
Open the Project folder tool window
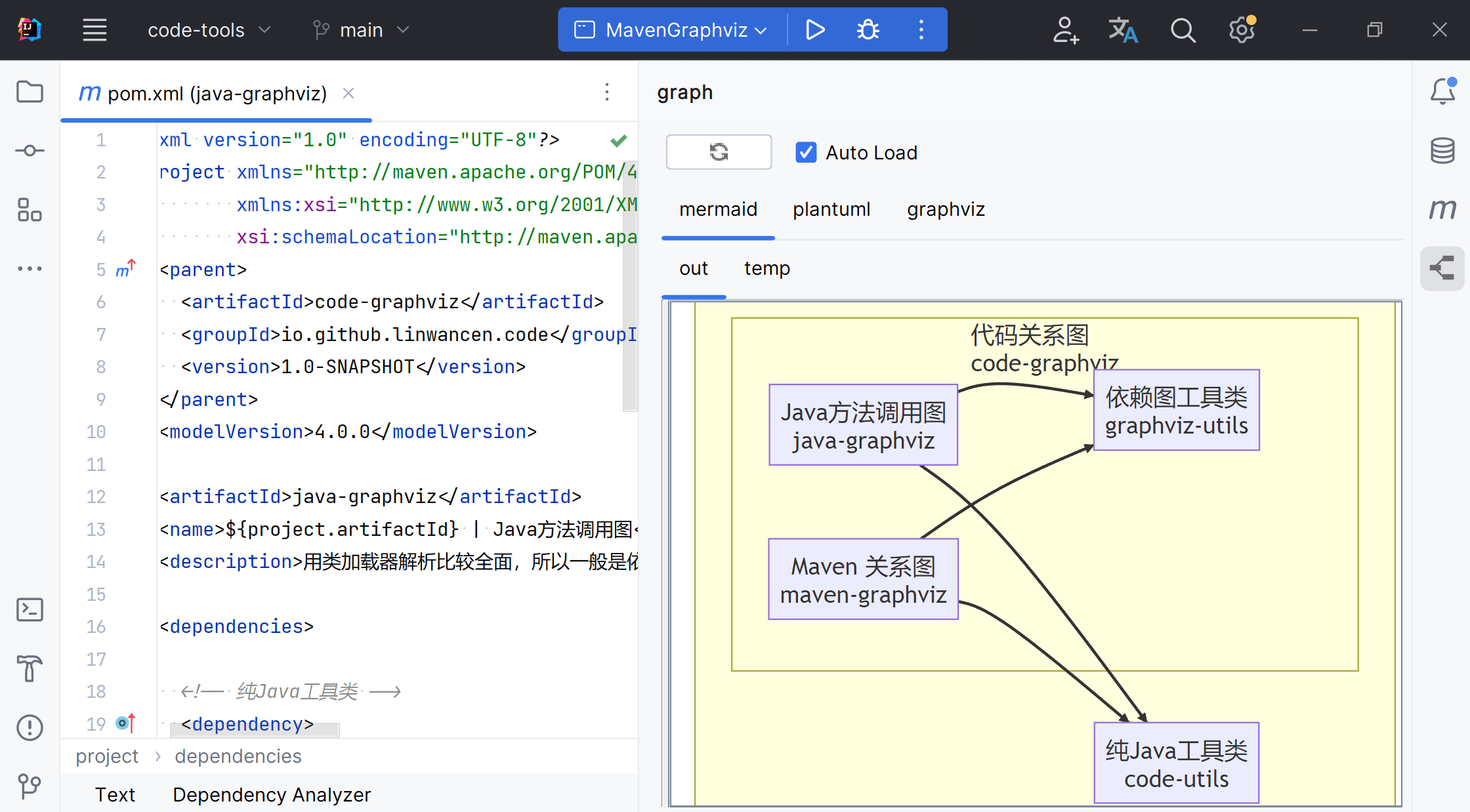30,92
